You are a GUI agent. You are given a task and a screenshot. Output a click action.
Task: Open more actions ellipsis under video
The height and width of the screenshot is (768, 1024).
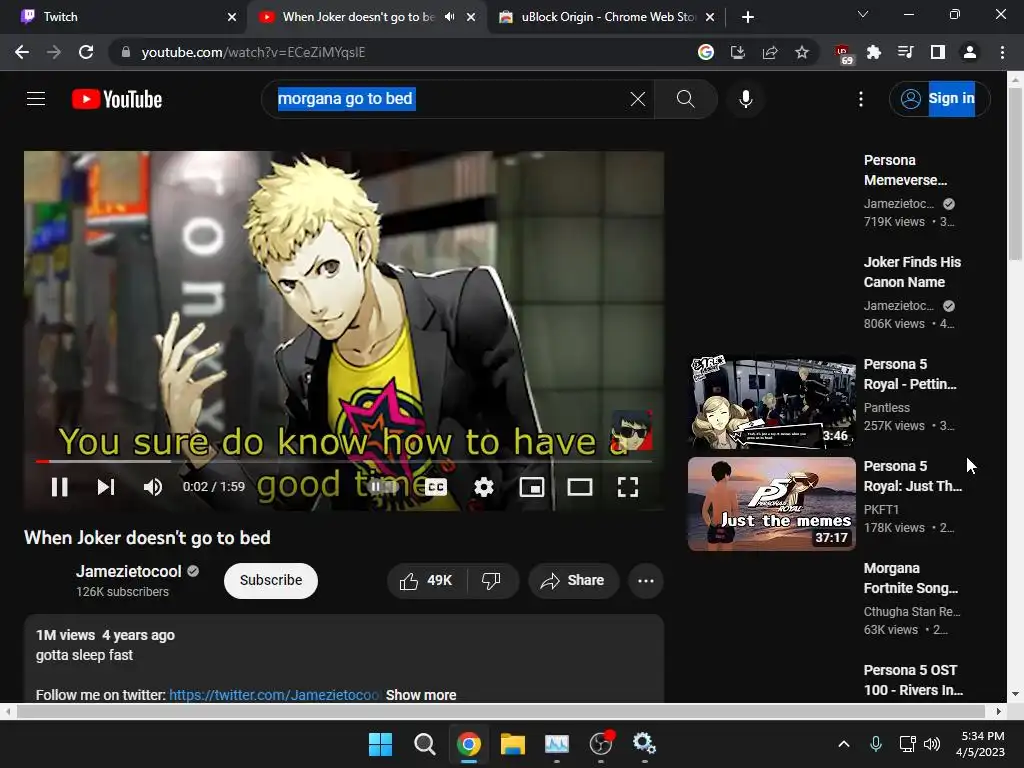click(646, 580)
